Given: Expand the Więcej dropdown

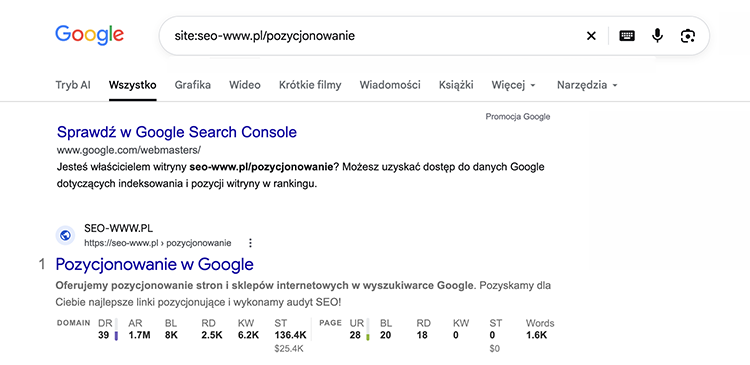Looking at the screenshot, I should [x=514, y=85].
